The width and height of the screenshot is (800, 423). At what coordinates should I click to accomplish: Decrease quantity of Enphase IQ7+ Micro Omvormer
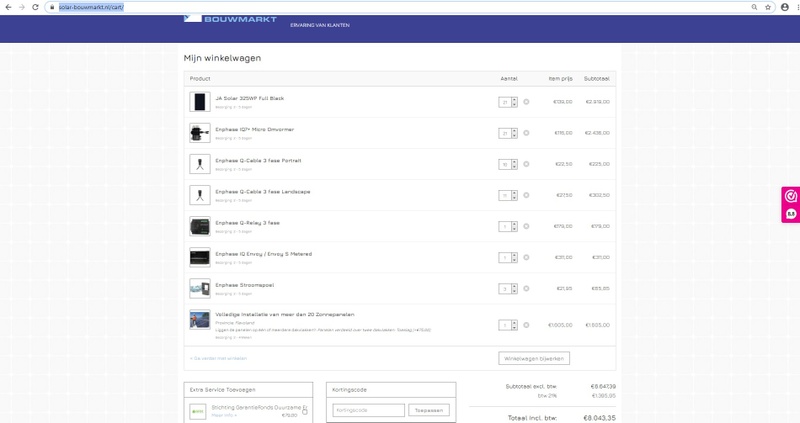(514, 136)
